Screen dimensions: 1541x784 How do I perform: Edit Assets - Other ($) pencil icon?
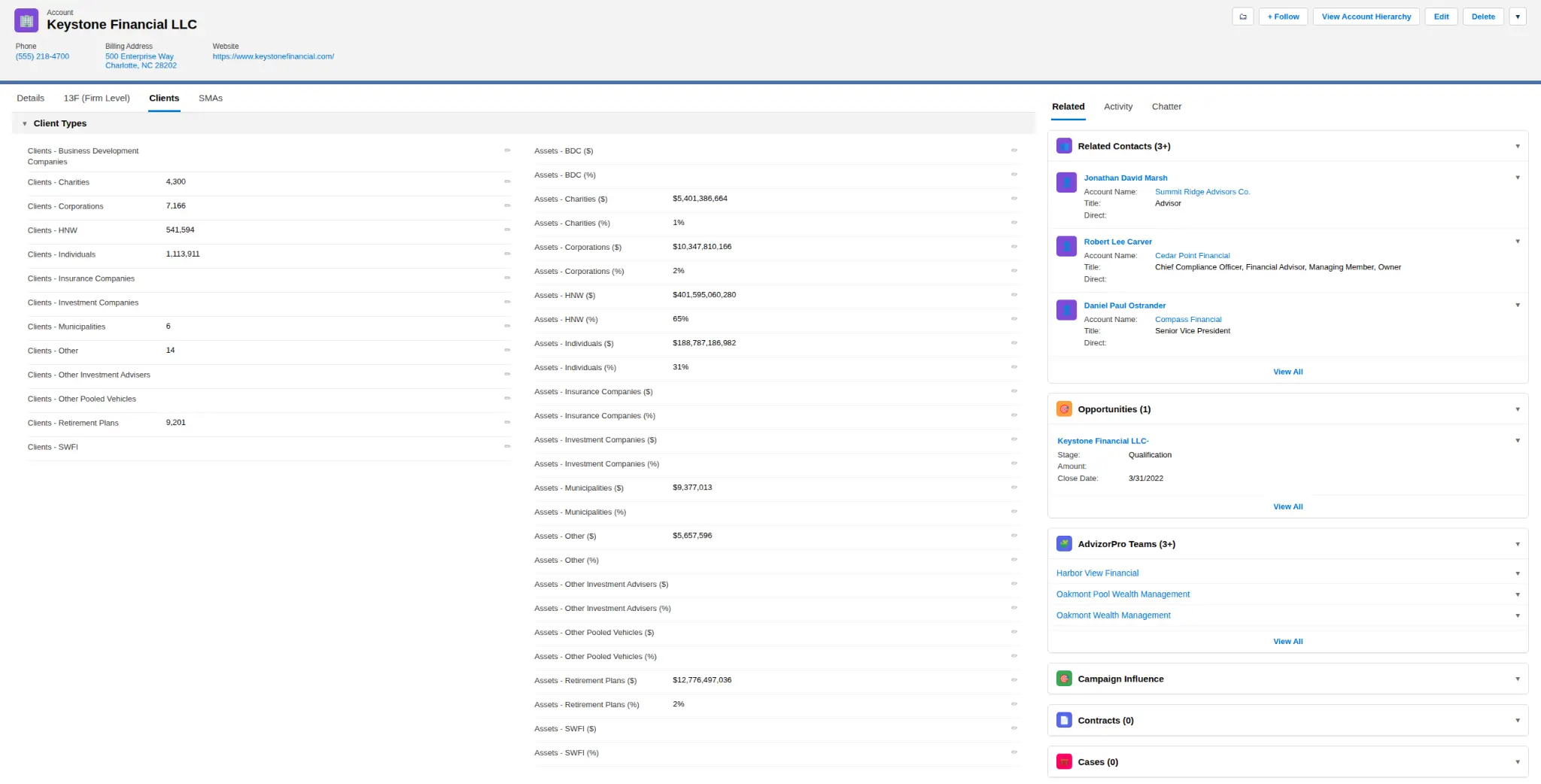pos(1014,536)
